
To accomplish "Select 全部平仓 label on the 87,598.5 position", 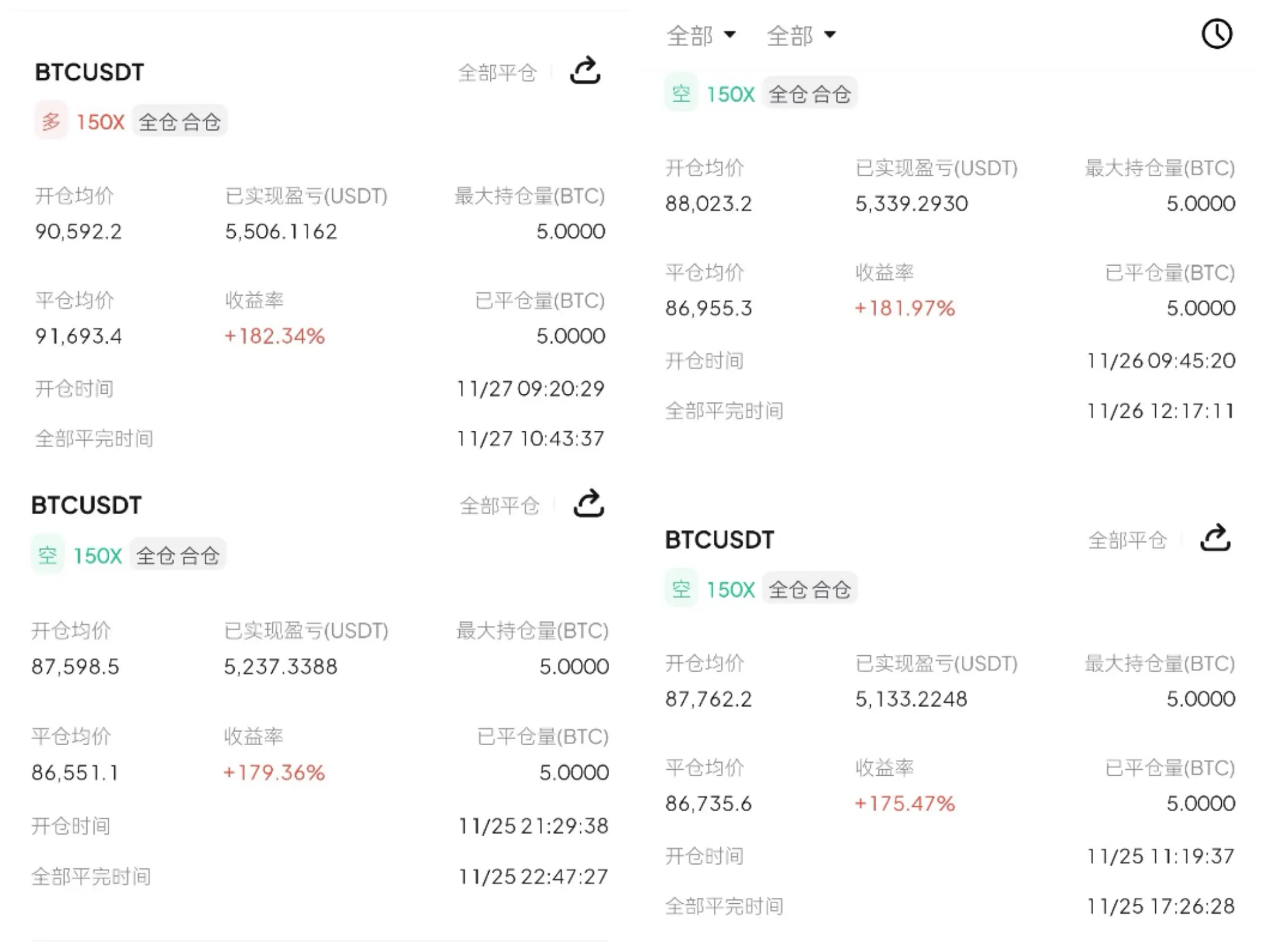I will pos(499,505).
